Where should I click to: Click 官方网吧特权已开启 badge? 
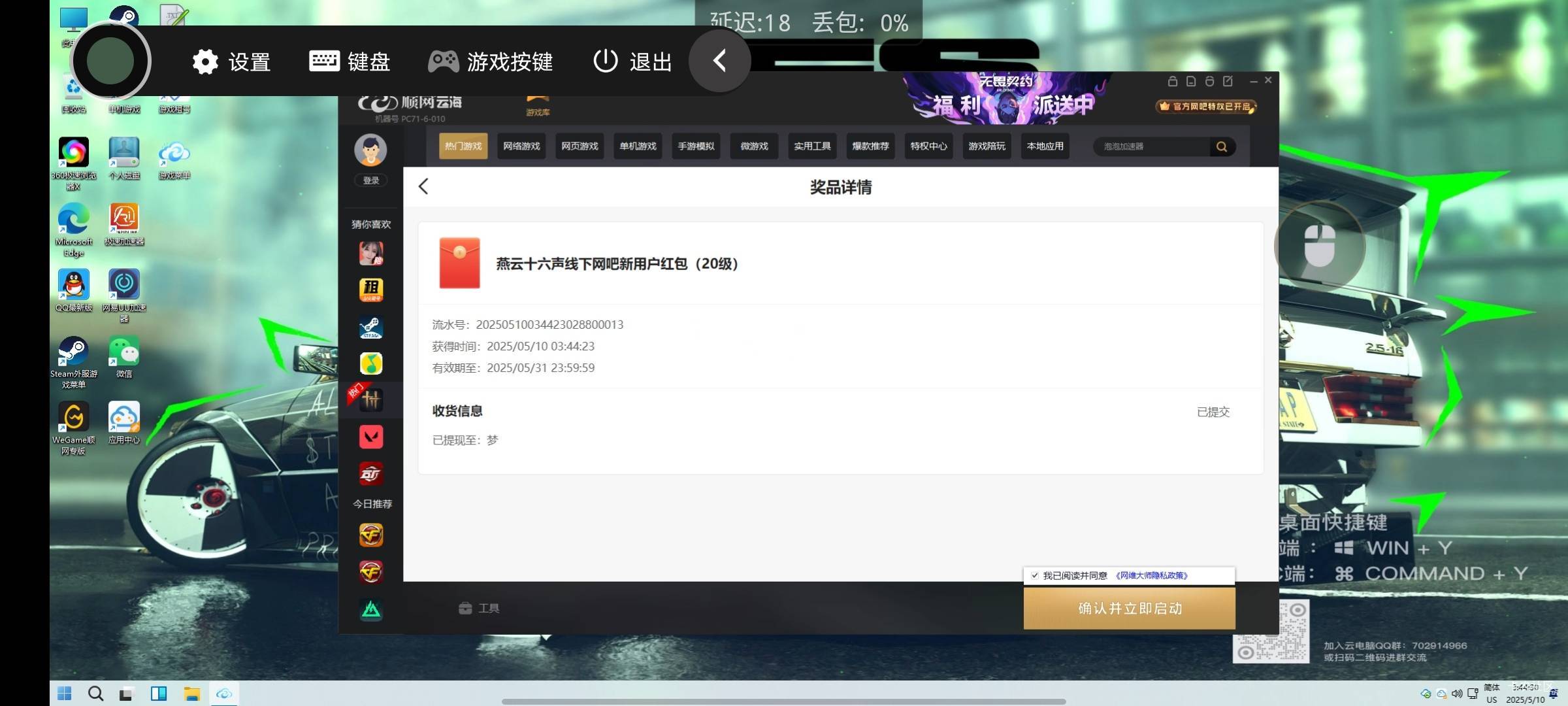click(1206, 107)
